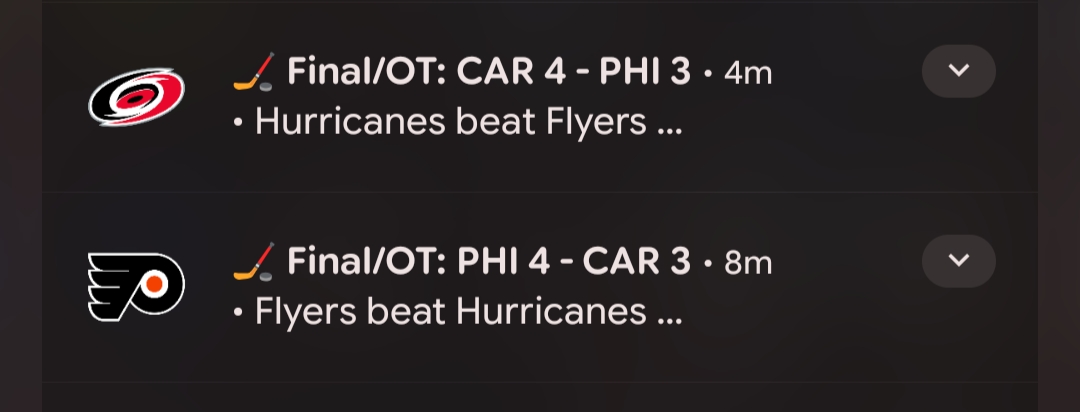
Task: Click hockey stick emoji in CAR 4 notification
Action: [253, 72]
